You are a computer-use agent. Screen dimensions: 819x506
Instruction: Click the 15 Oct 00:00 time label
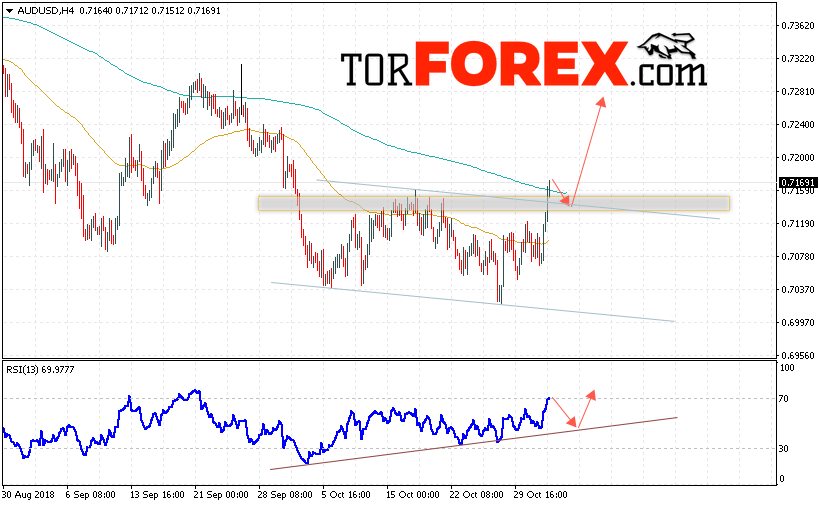tap(413, 495)
